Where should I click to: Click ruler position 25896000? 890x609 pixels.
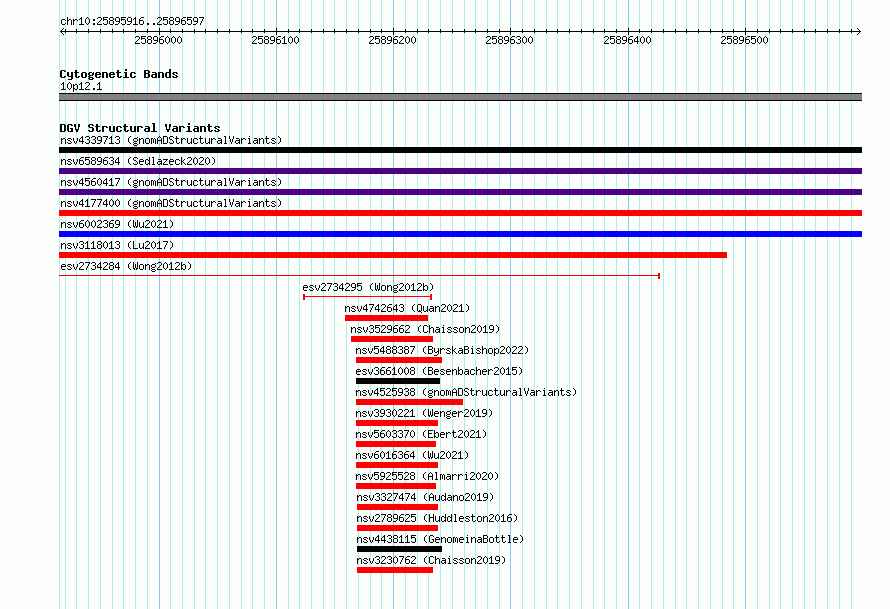click(158, 40)
